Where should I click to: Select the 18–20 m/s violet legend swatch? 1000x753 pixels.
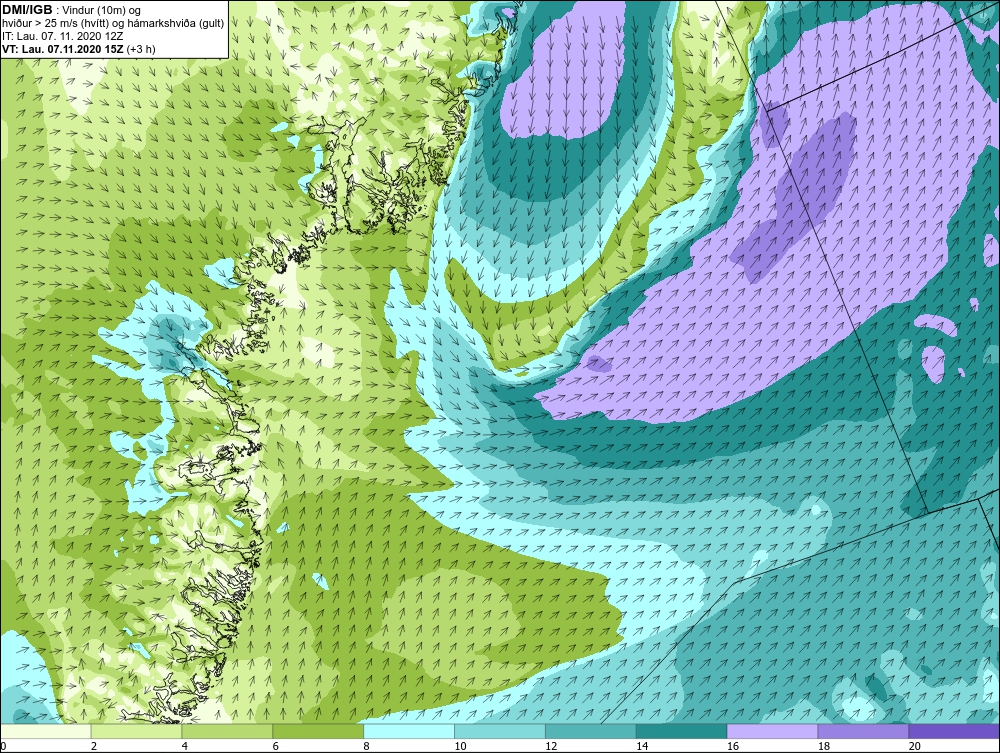[864, 731]
